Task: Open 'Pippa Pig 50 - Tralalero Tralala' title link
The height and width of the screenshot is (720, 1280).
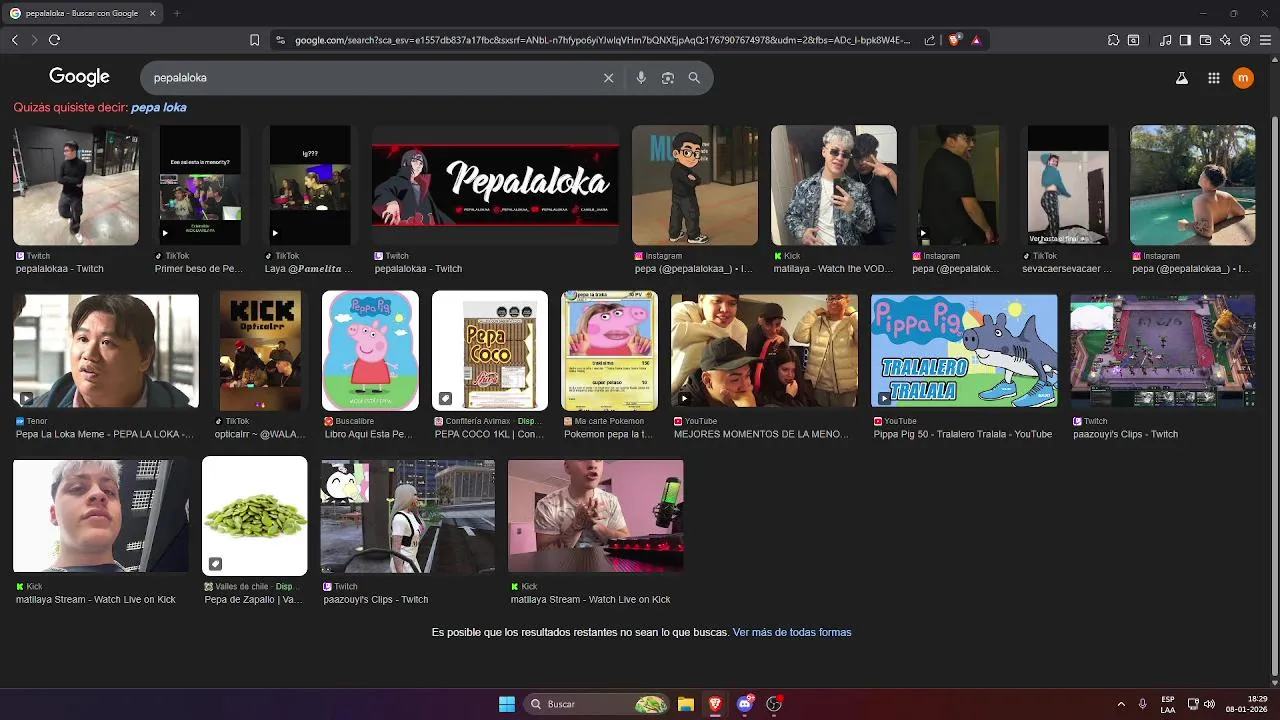Action: point(963,434)
